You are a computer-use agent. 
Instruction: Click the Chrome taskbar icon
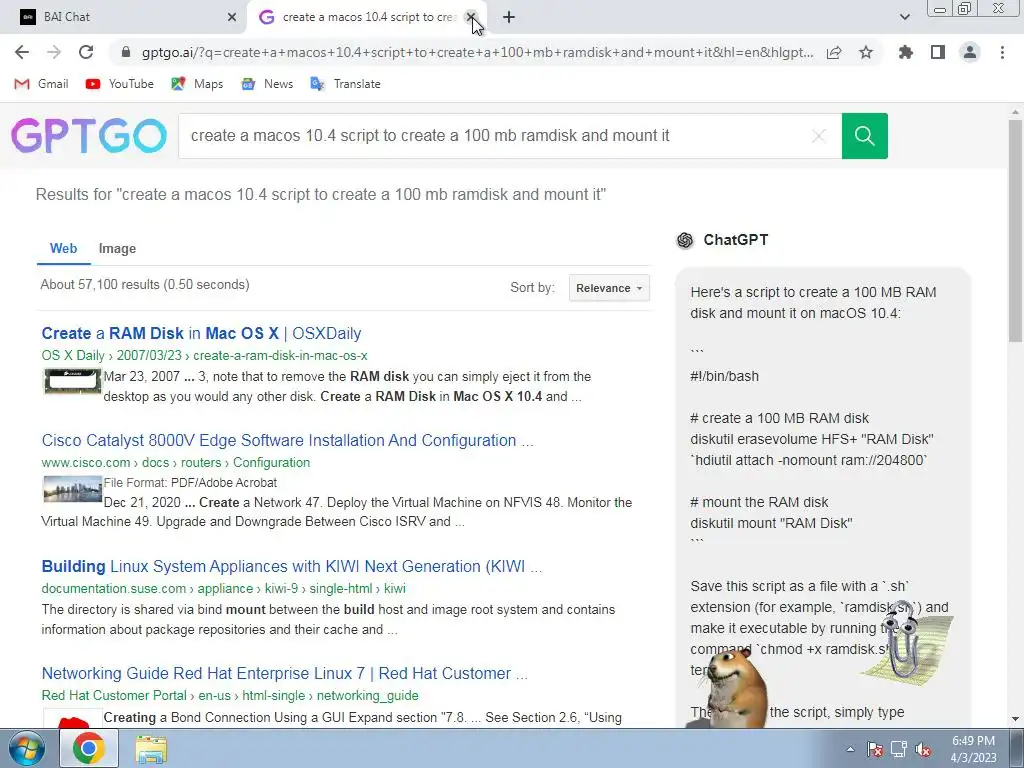tap(89, 748)
